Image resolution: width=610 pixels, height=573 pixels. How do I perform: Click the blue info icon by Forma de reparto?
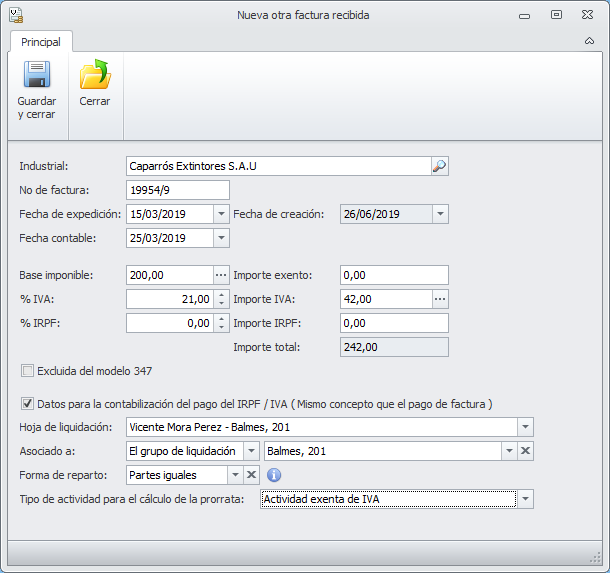tap(274, 475)
